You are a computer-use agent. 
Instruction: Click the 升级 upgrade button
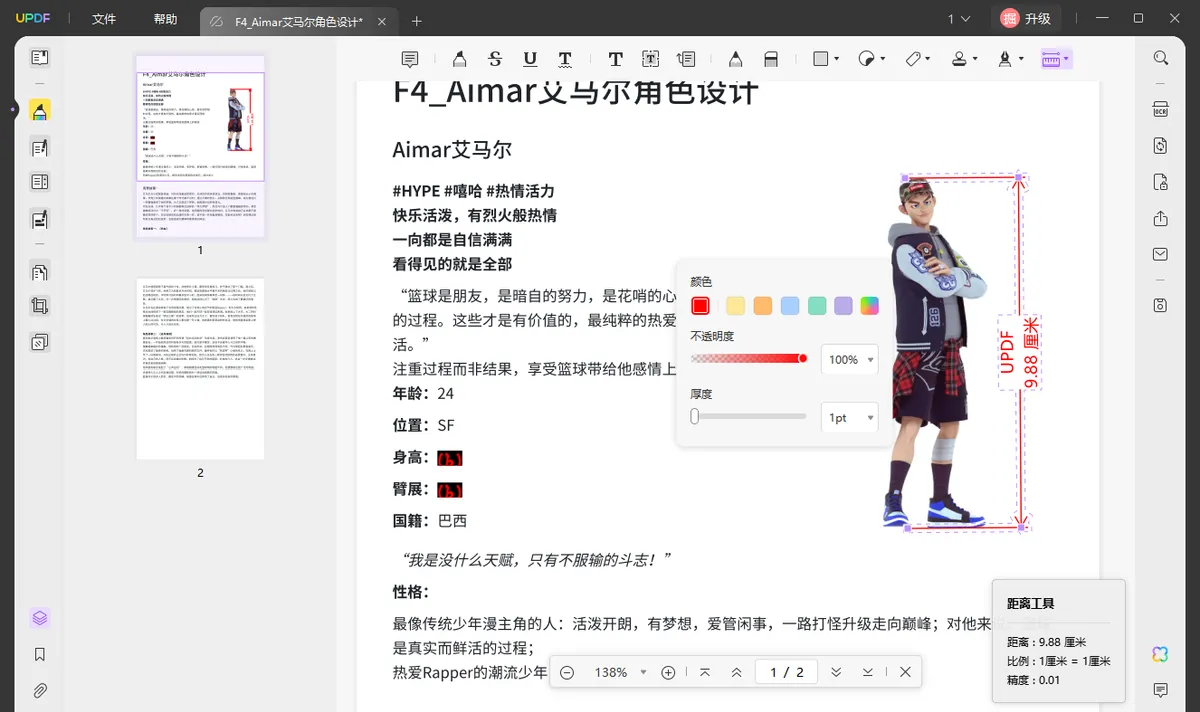click(1027, 18)
